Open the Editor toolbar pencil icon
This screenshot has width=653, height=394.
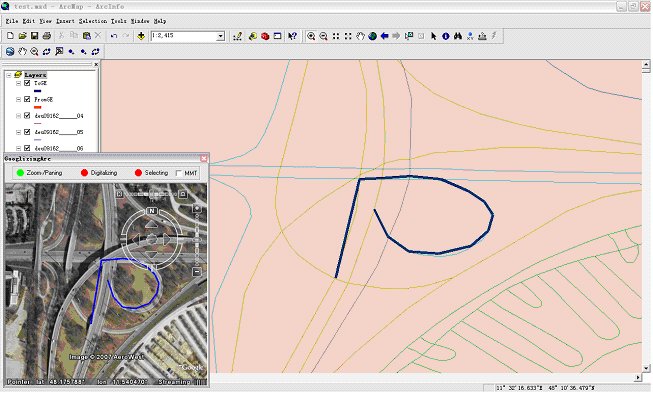238,36
